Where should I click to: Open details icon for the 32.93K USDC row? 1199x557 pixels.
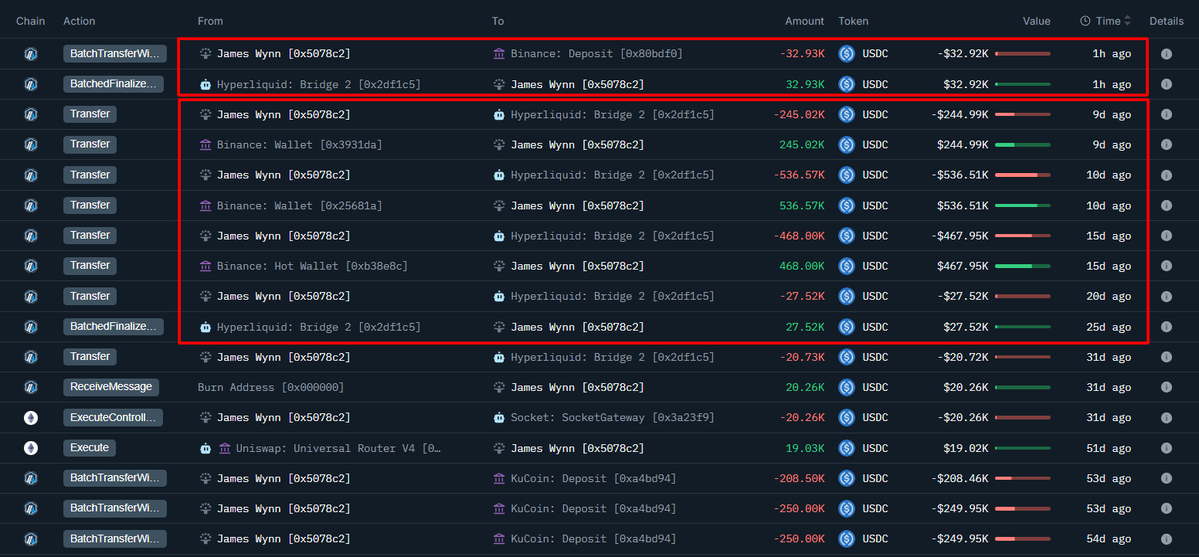pos(1166,84)
